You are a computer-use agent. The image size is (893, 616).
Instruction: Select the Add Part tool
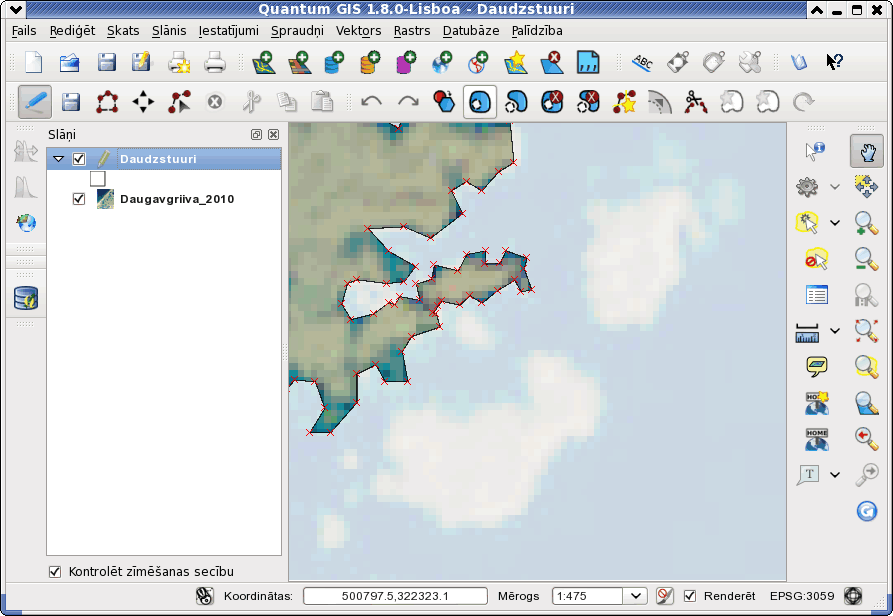click(517, 102)
